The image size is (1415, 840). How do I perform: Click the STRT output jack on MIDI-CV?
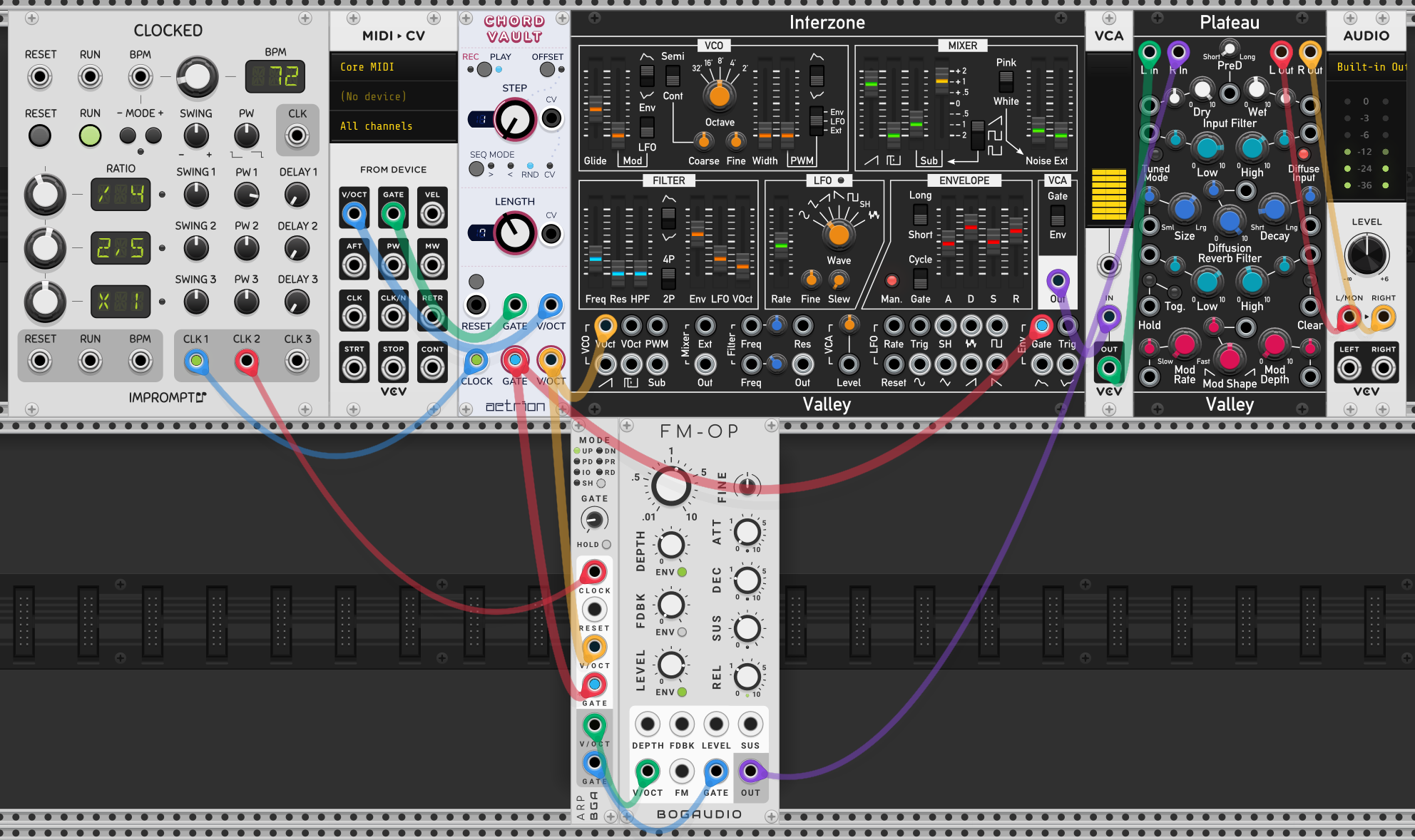(354, 368)
